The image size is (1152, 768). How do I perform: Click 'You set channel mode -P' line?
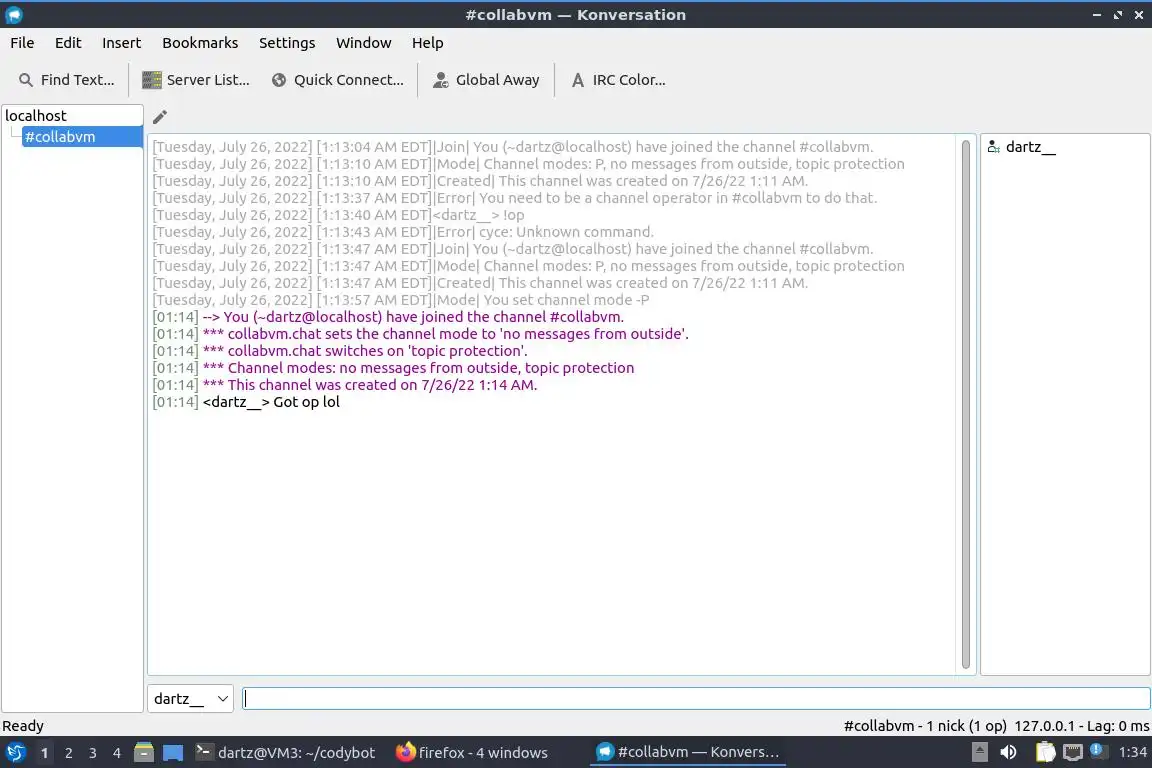(400, 300)
